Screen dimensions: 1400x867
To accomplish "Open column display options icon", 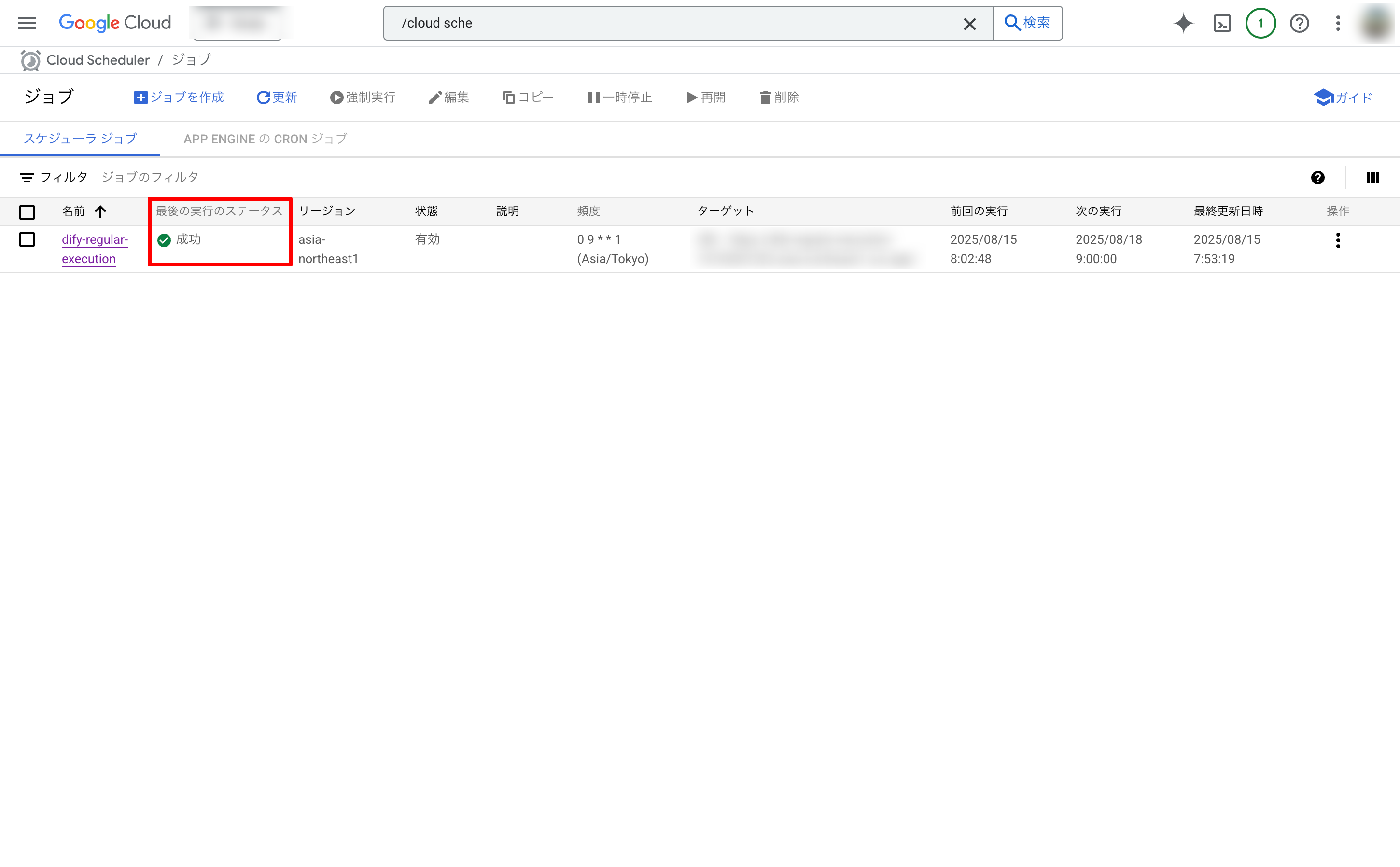I will tap(1372, 178).
